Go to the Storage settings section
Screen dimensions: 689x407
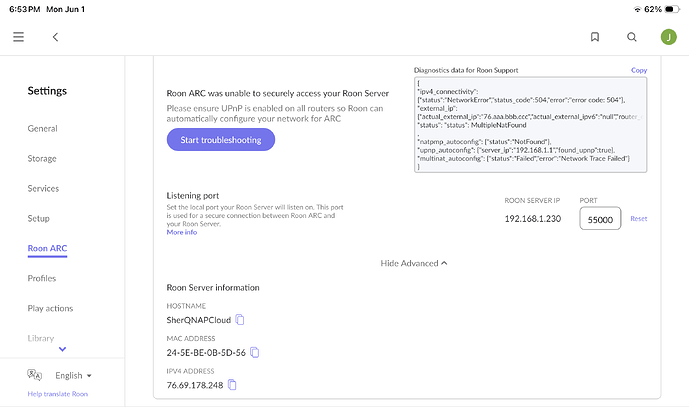pos(42,159)
